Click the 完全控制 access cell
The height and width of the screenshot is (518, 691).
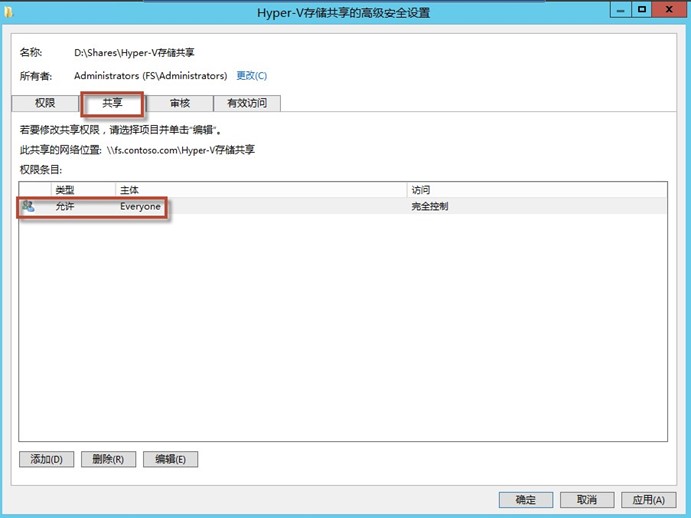pos(430,206)
